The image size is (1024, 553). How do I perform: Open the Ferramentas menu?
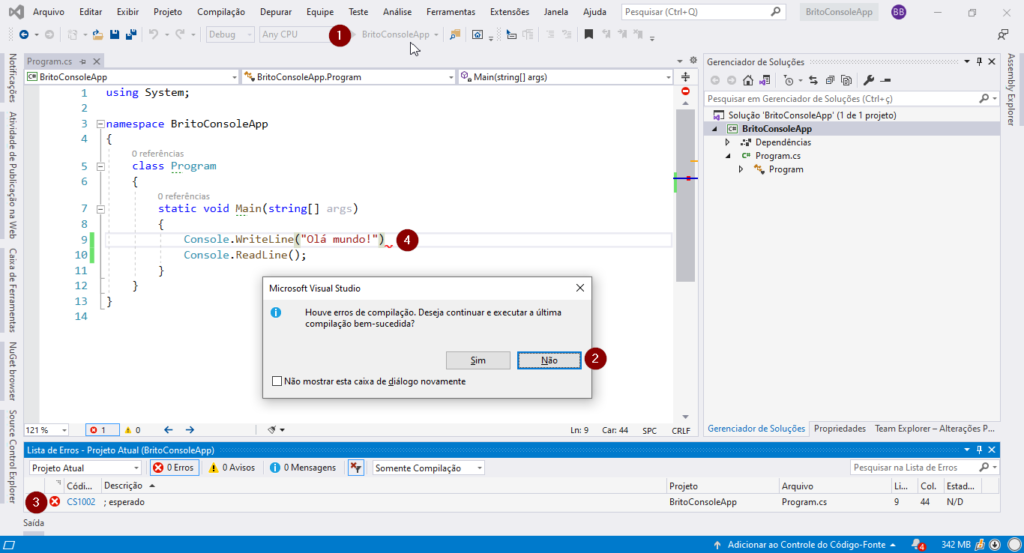451,12
